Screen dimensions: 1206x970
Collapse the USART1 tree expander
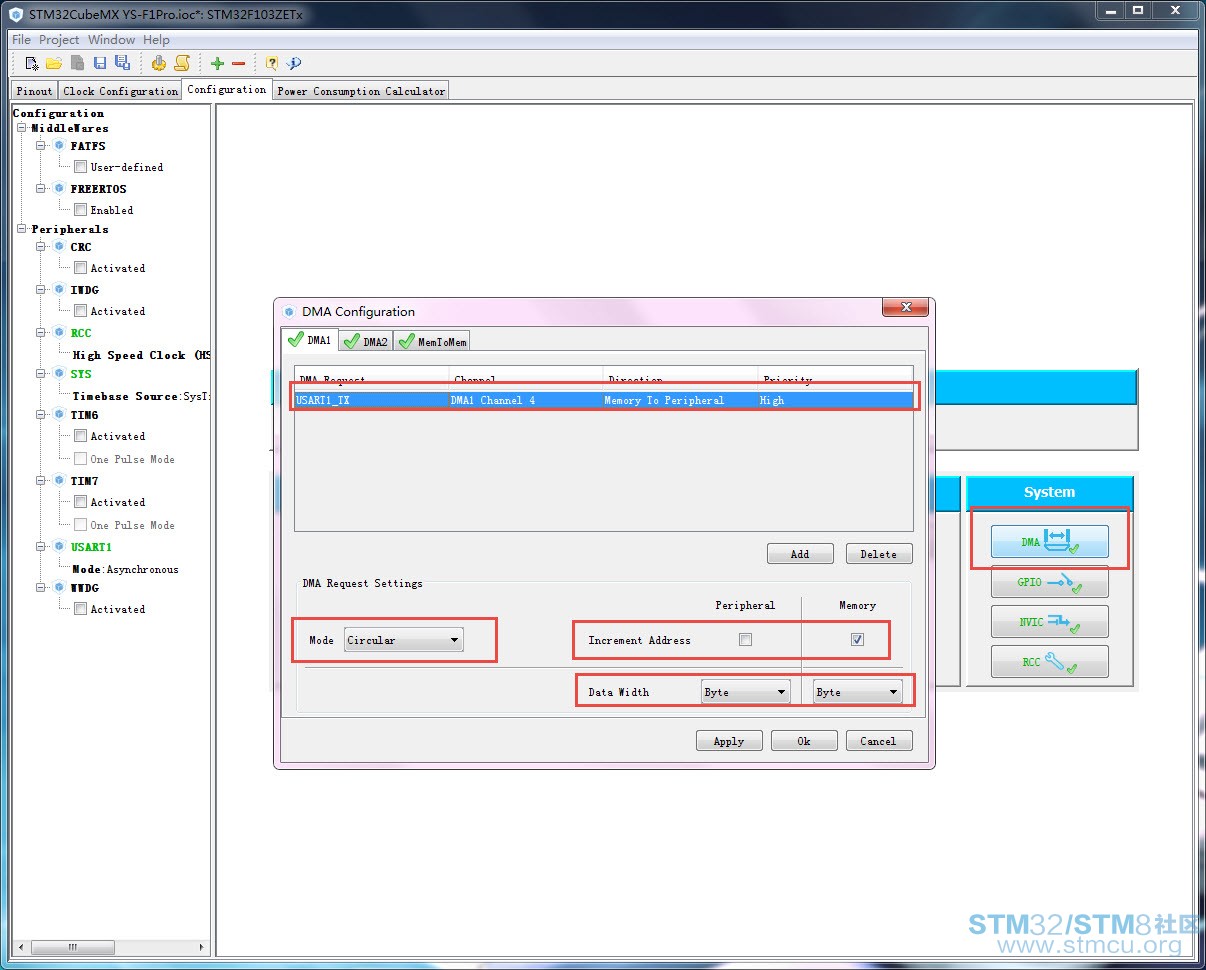click(x=41, y=547)
